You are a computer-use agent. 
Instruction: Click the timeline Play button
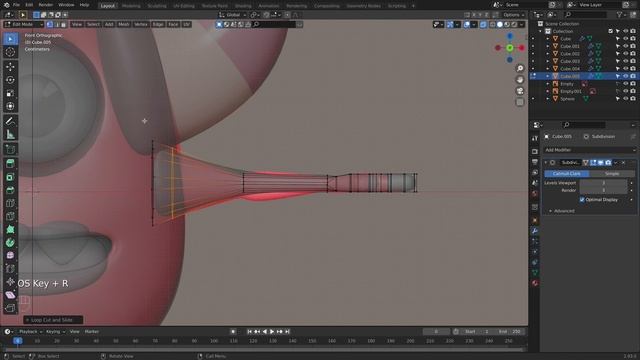272,332
